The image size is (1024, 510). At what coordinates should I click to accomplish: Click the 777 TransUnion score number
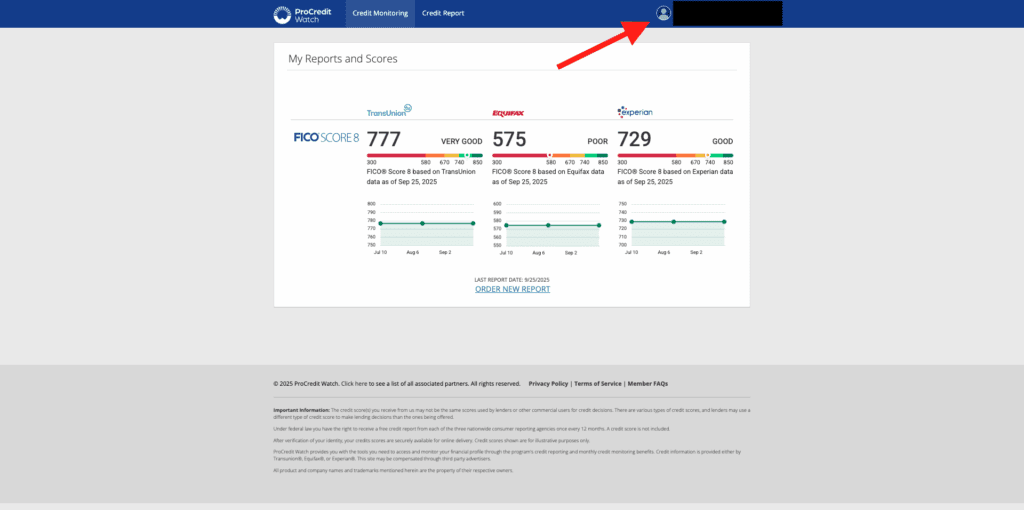click(385, 139)
